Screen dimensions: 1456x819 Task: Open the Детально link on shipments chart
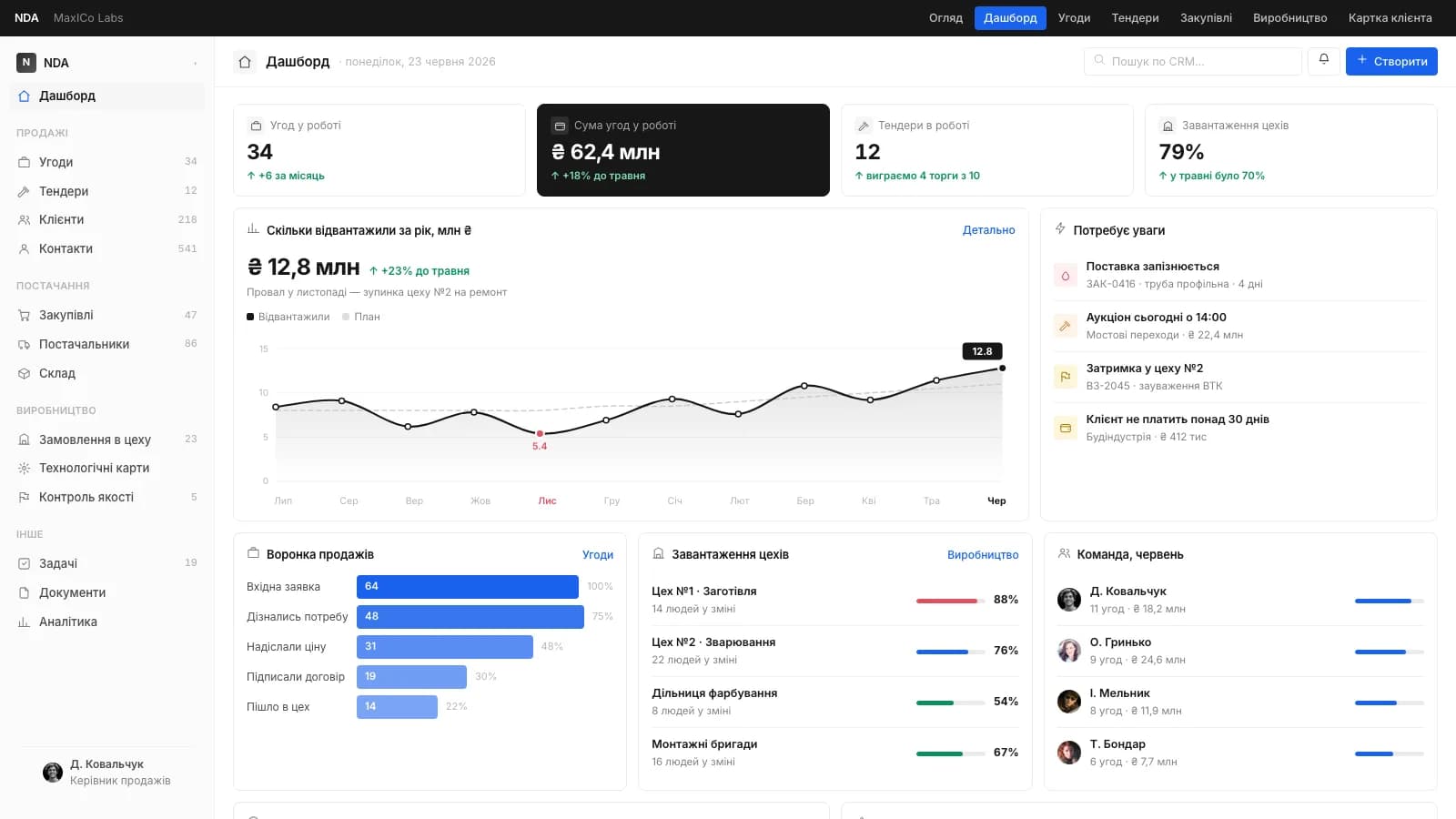click(988, 230)
